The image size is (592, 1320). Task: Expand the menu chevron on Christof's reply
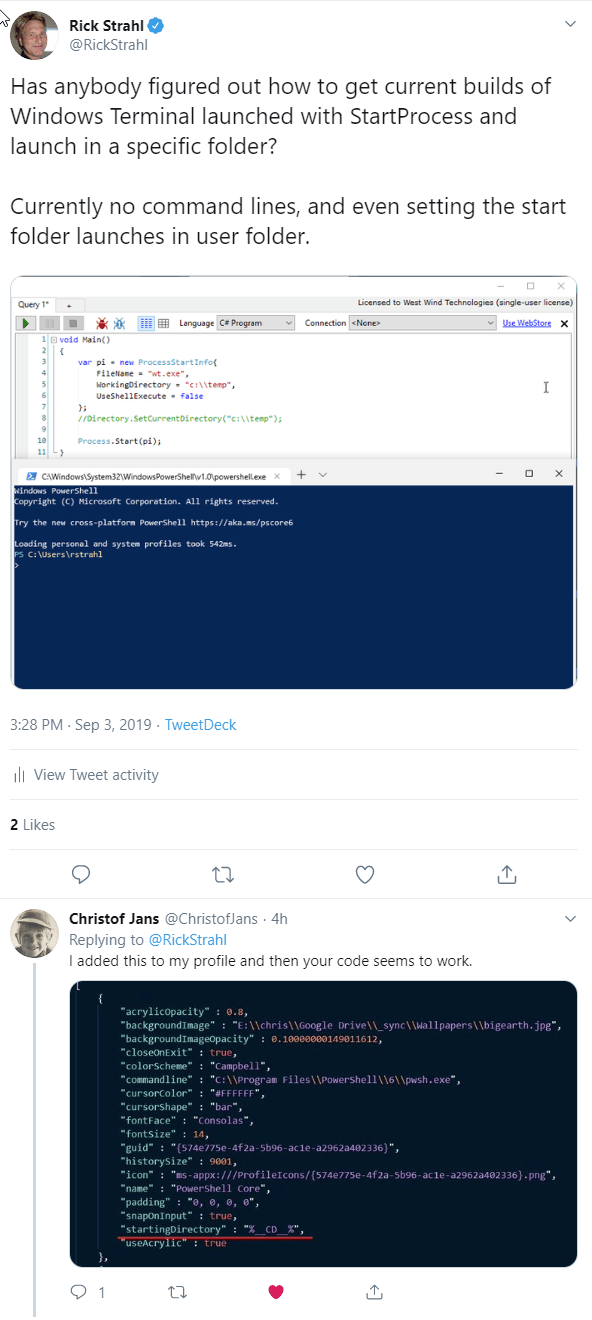(570, 918)
